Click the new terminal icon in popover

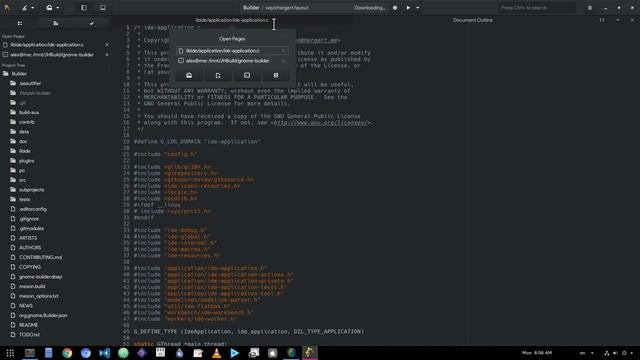(x=247, y=75)
